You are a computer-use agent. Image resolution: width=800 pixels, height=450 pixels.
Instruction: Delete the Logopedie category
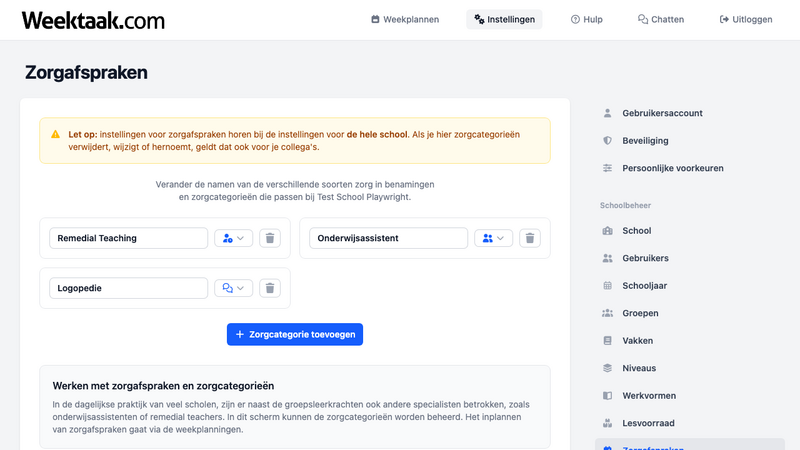[x=270, y=288]
